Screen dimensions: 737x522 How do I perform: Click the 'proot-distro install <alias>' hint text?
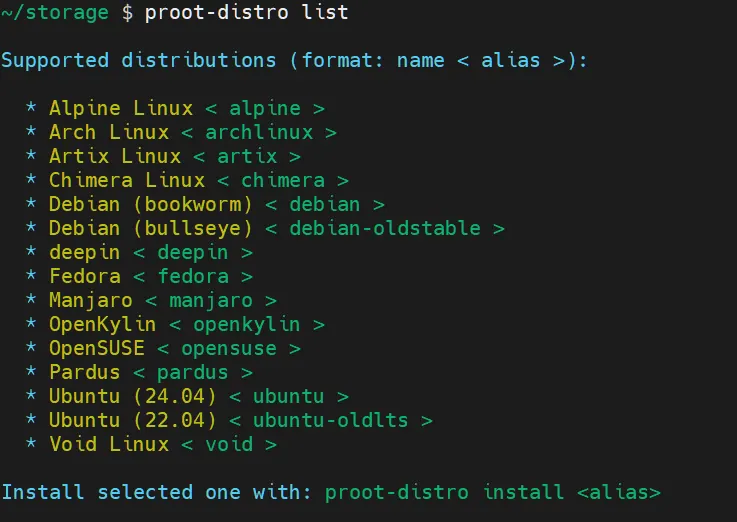(x=493, y=492)
